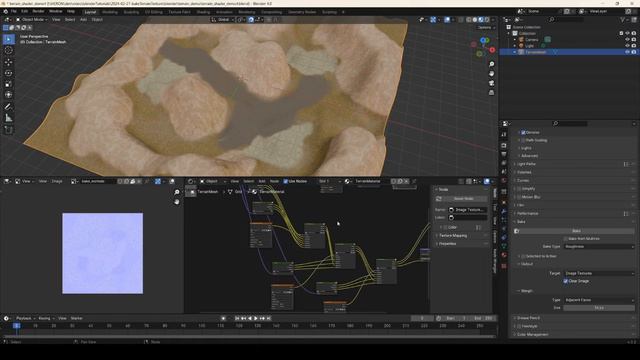Expand the Light Paths panel
640x360 pixels.
[526, 164]
